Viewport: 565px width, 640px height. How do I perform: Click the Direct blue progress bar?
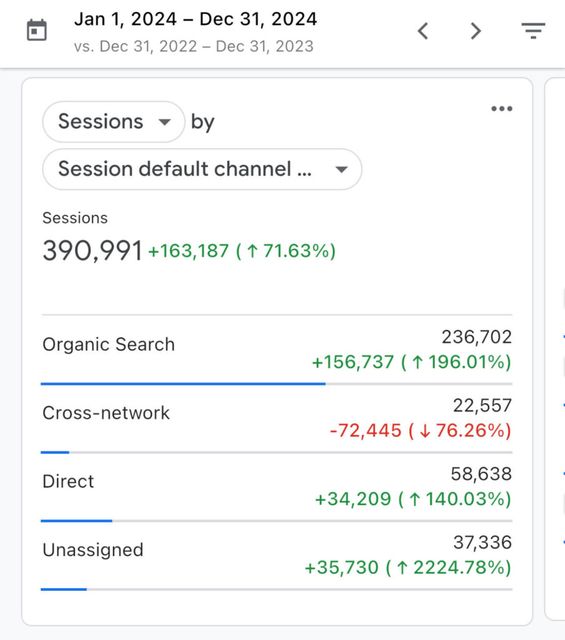tap(76, 521)
